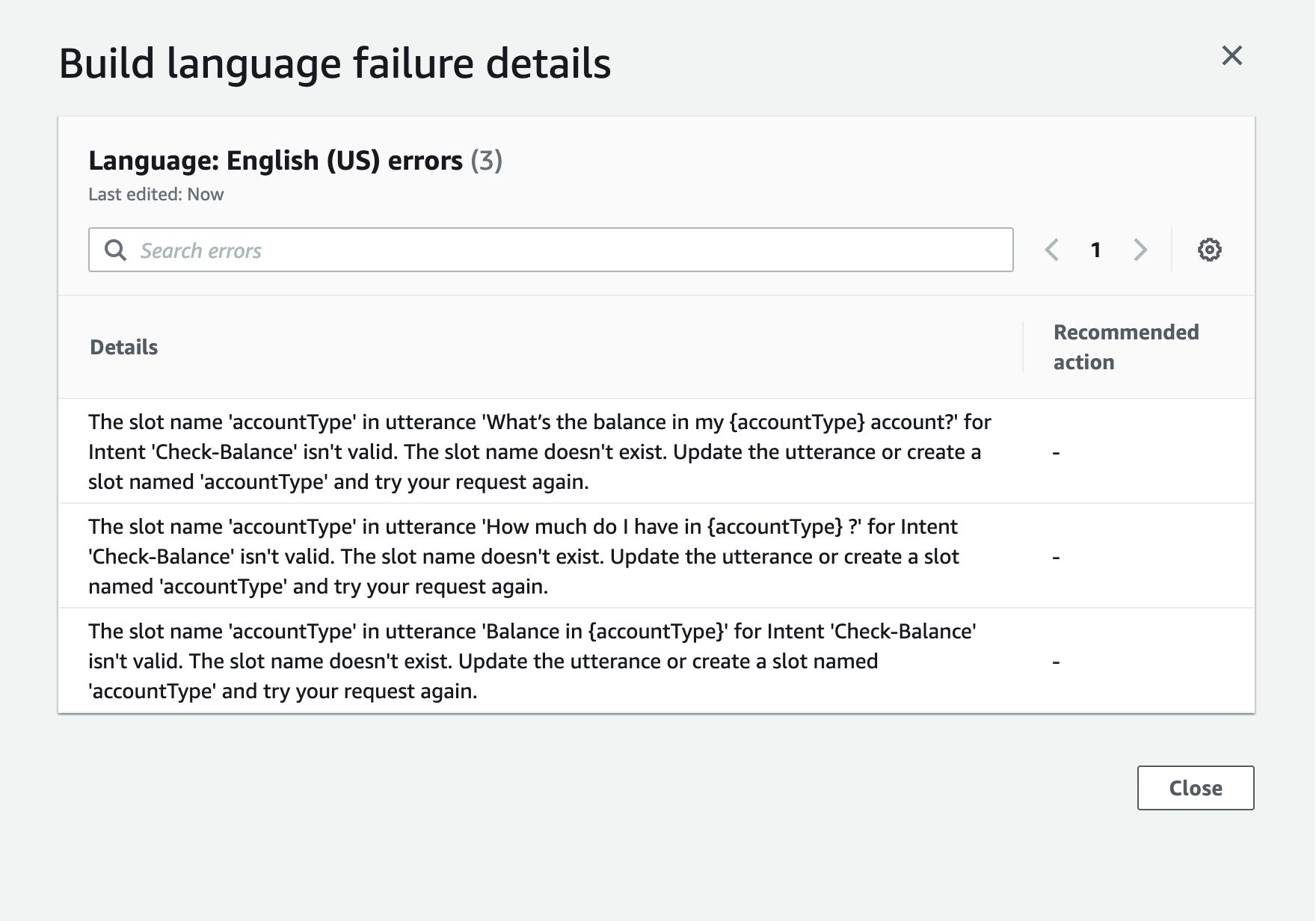
Task: Click the column divider beside Recommended action
Action: (1023, 347)
